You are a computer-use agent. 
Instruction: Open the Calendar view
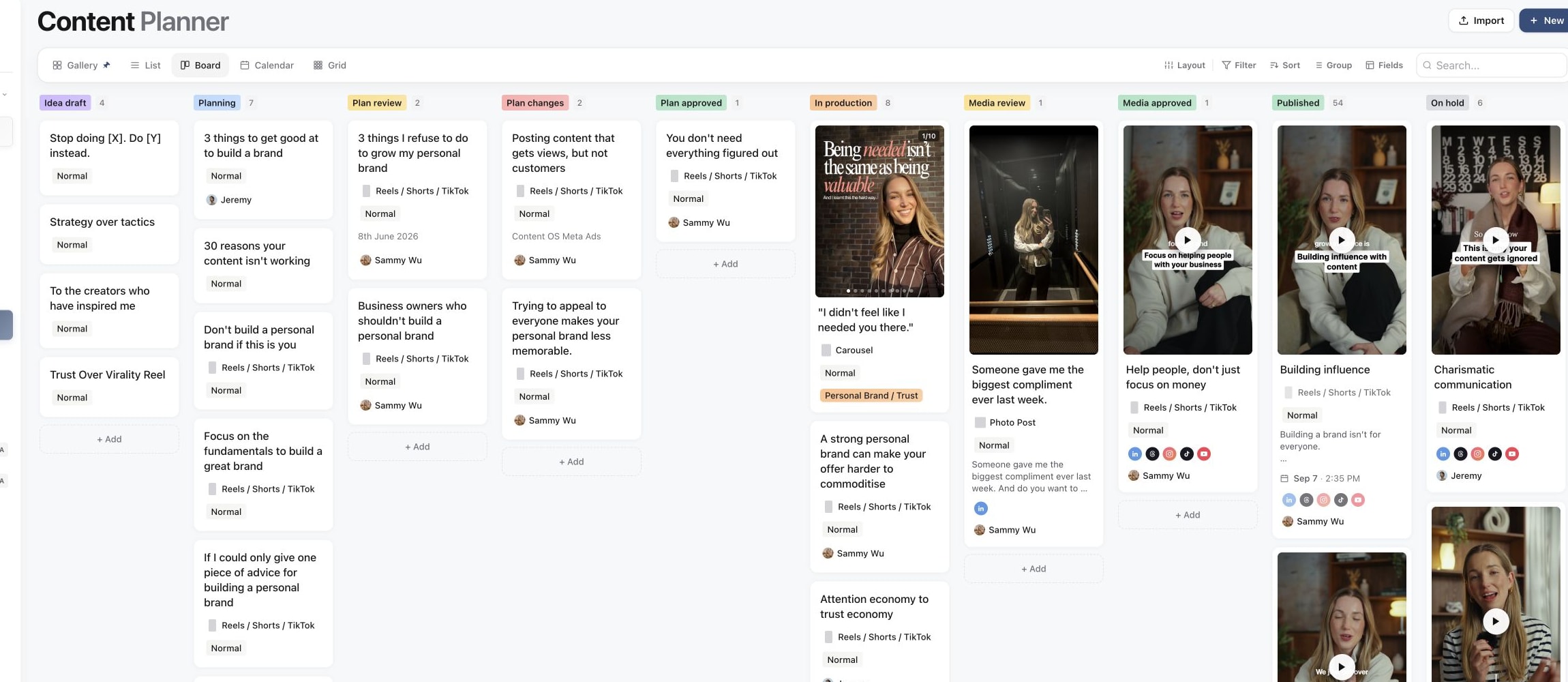[x=267, y=65]
